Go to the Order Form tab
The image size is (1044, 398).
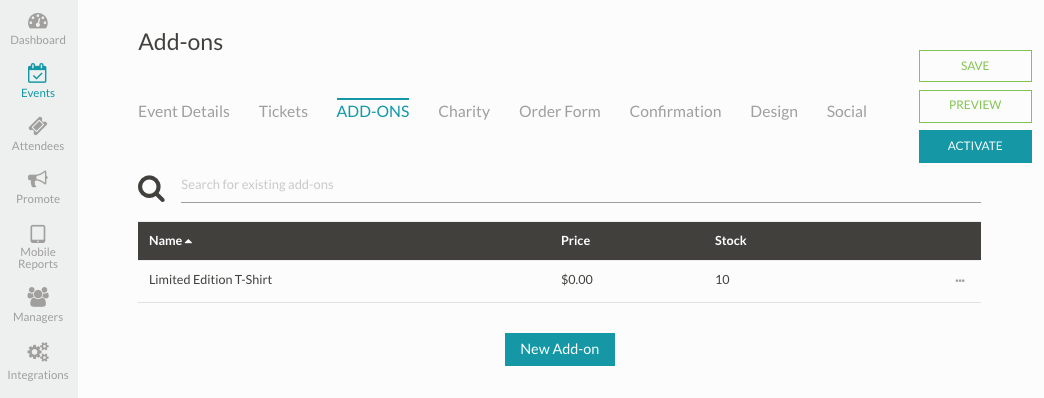(x=560, y=112)
